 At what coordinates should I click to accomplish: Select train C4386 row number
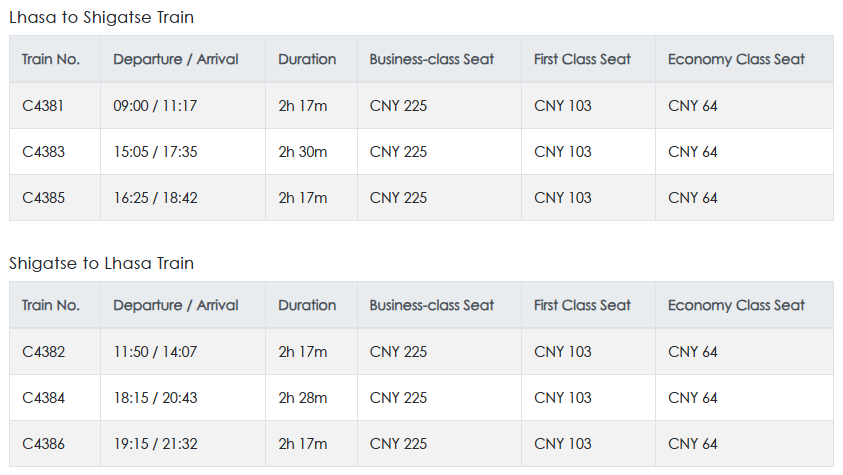pyautogui.click(x=44, y=444)
